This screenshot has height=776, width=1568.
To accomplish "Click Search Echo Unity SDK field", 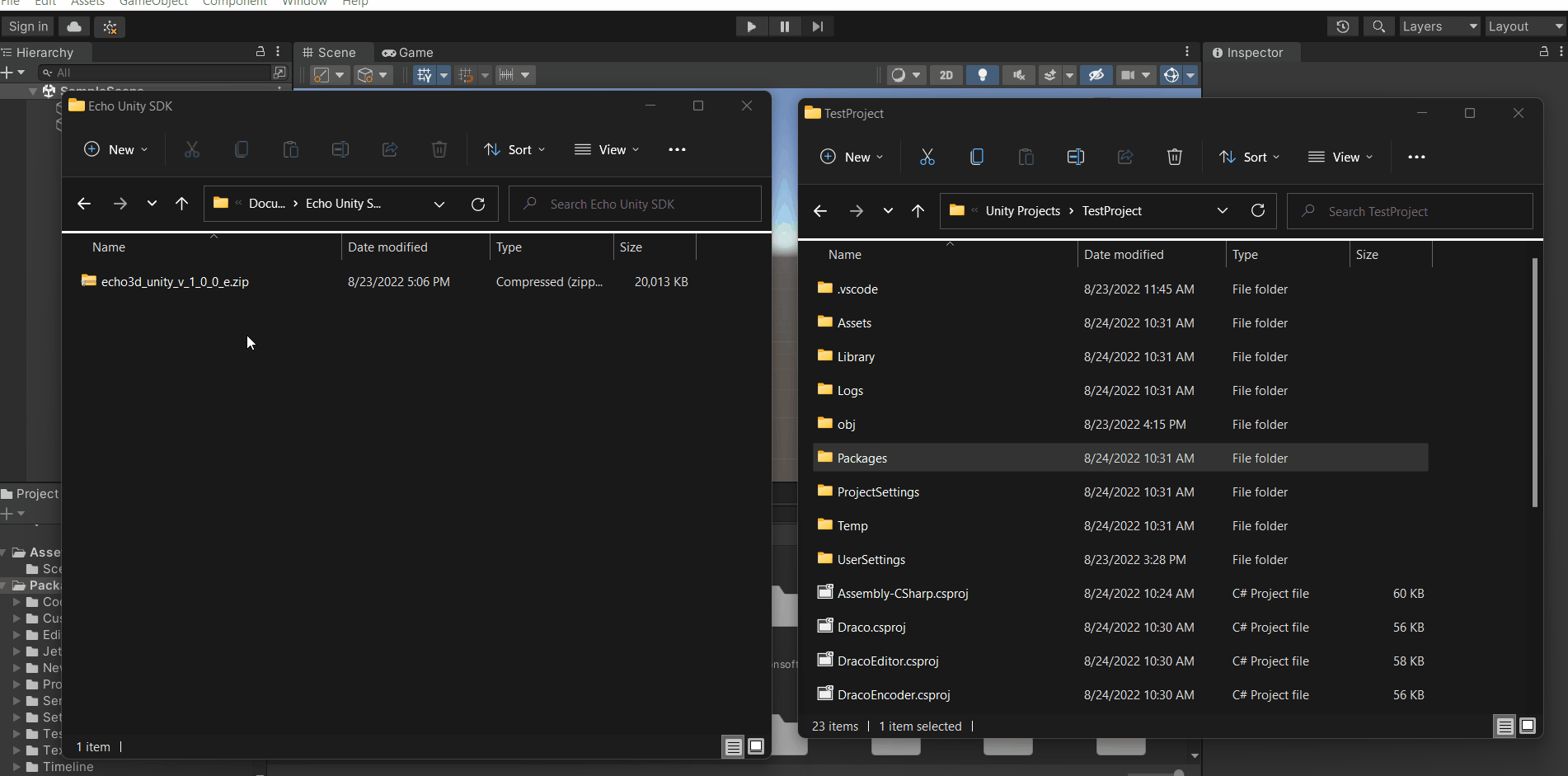I will [635, 204].
